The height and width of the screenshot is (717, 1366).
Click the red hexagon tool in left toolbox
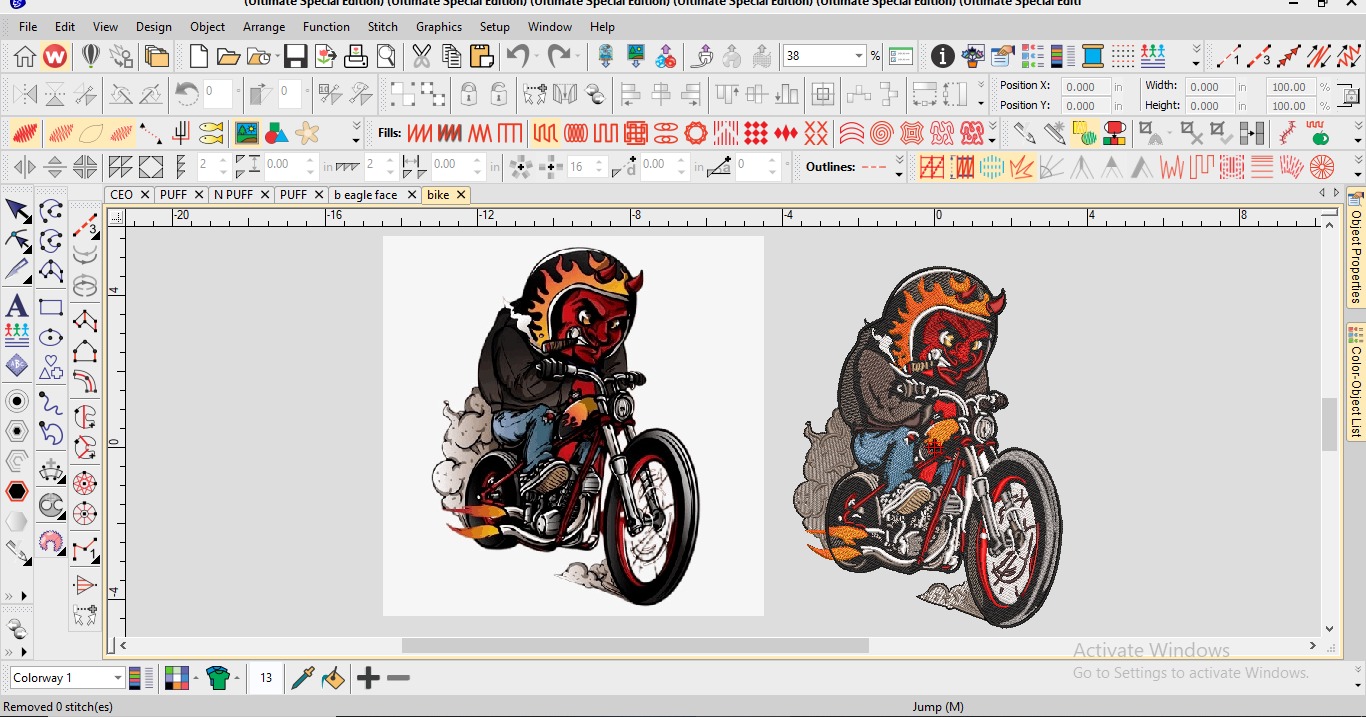(17, 491)
